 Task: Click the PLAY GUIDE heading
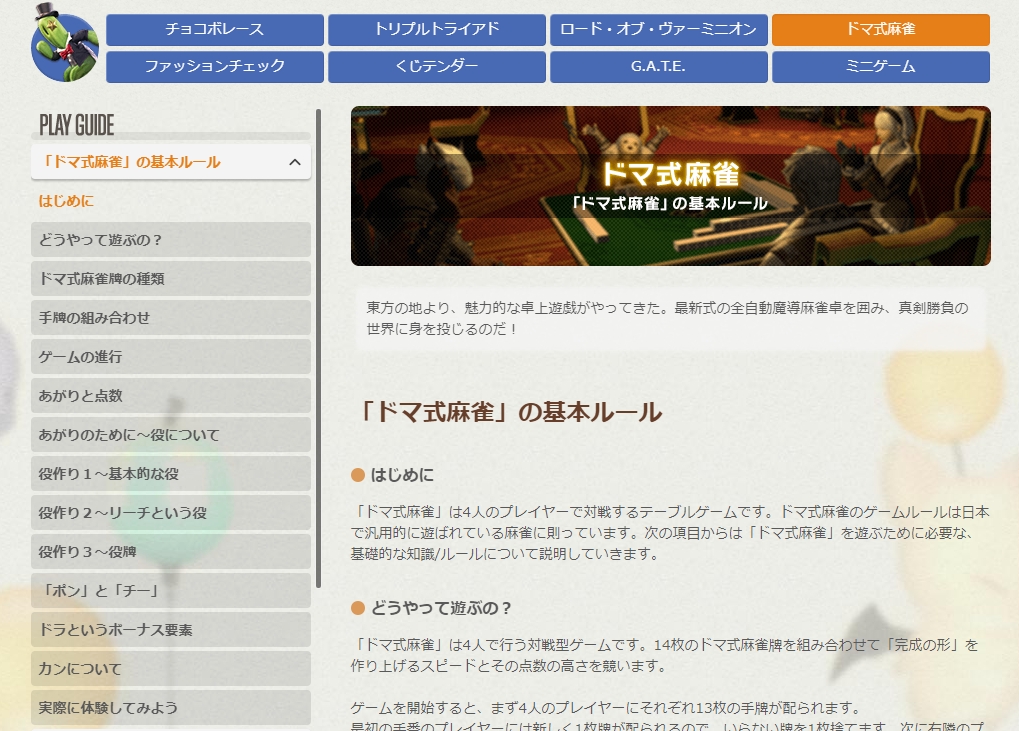(x=77, y=125)
